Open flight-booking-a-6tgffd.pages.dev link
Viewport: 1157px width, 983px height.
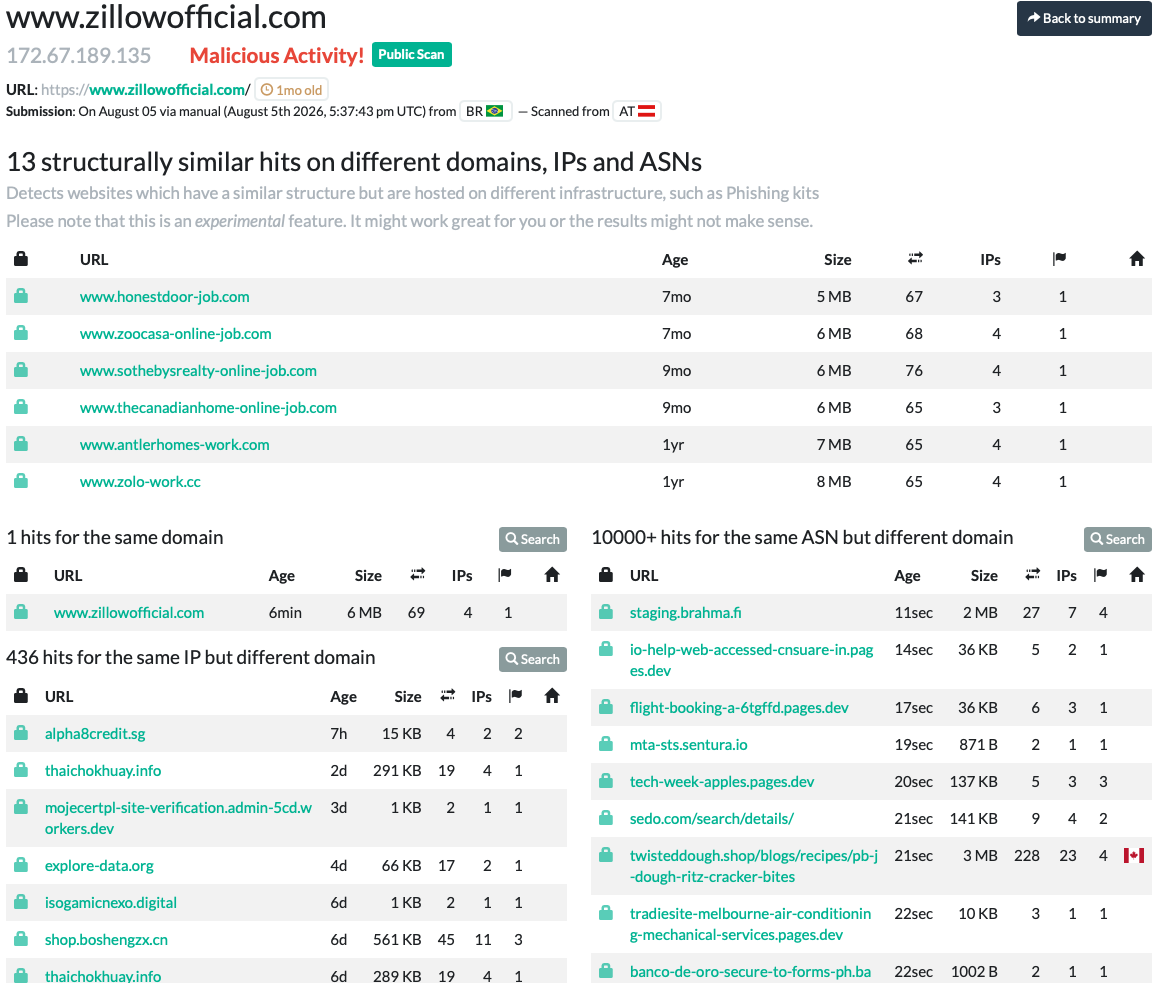(739, 708)
